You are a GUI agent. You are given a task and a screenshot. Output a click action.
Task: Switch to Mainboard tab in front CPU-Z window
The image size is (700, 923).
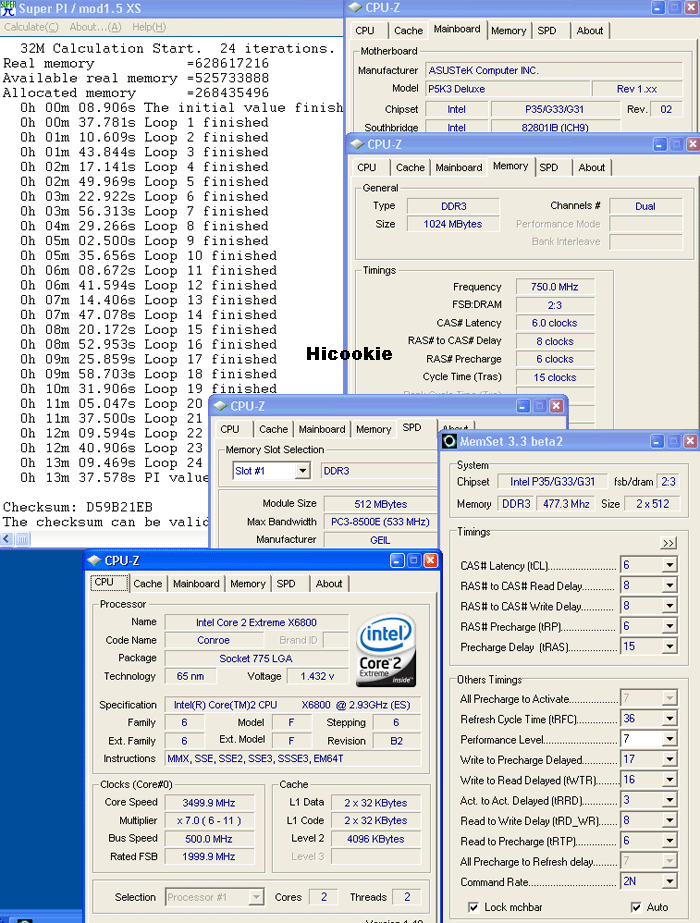click(196, 583)
